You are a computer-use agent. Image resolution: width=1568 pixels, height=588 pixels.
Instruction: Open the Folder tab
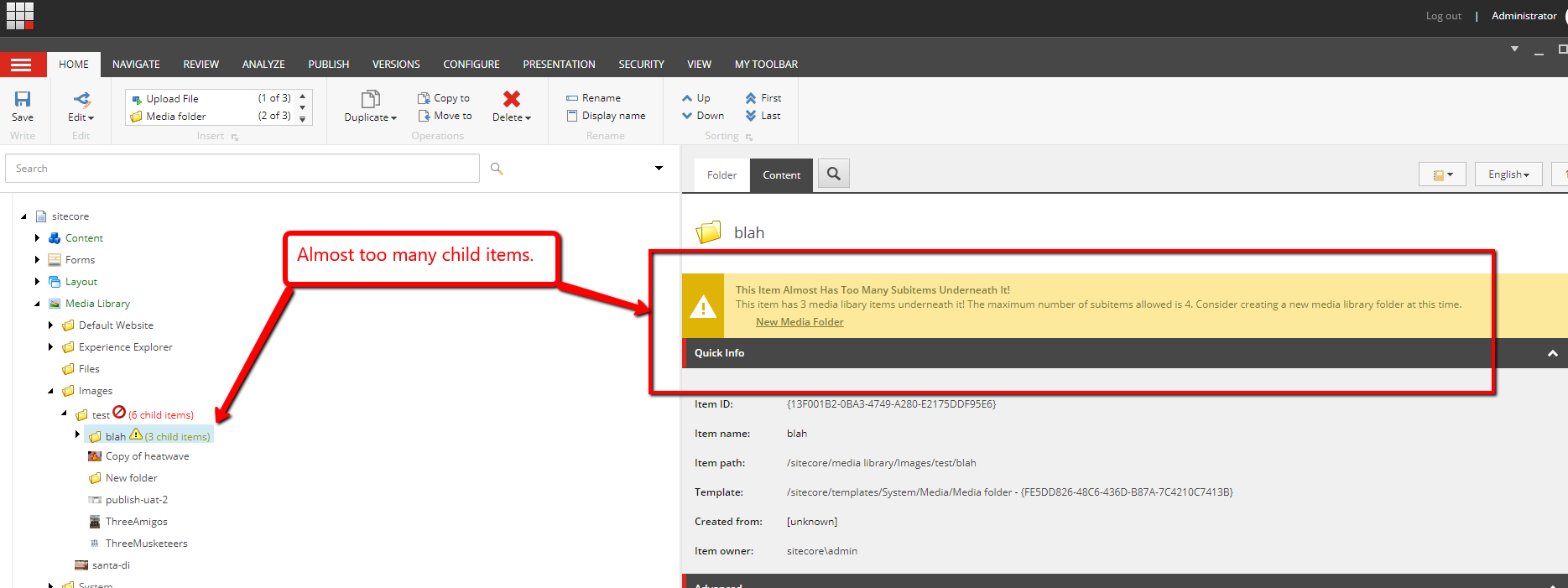pyautogui.click(x=721, y=175)
